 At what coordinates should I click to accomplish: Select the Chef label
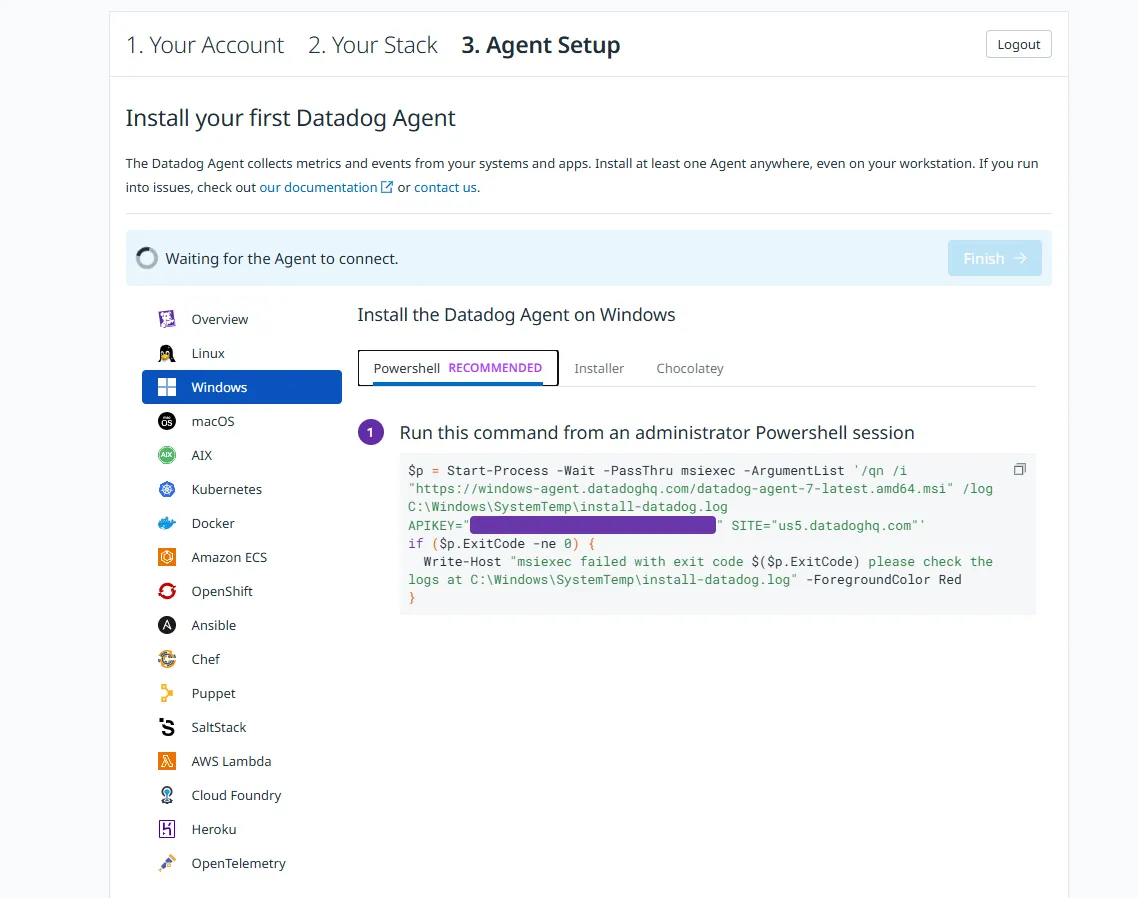(x=205, y=659)
